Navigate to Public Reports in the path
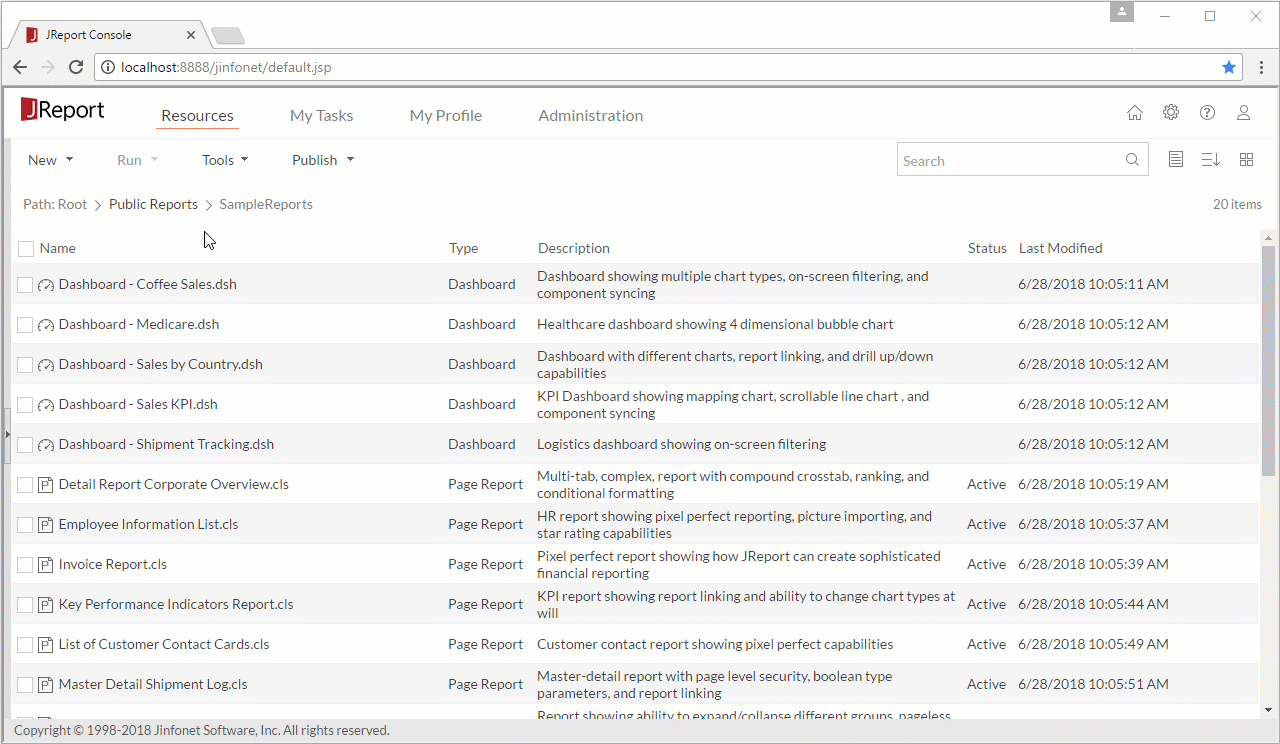Image resolution: width=1280 pixels, height=744 pixels. point(153,204)
